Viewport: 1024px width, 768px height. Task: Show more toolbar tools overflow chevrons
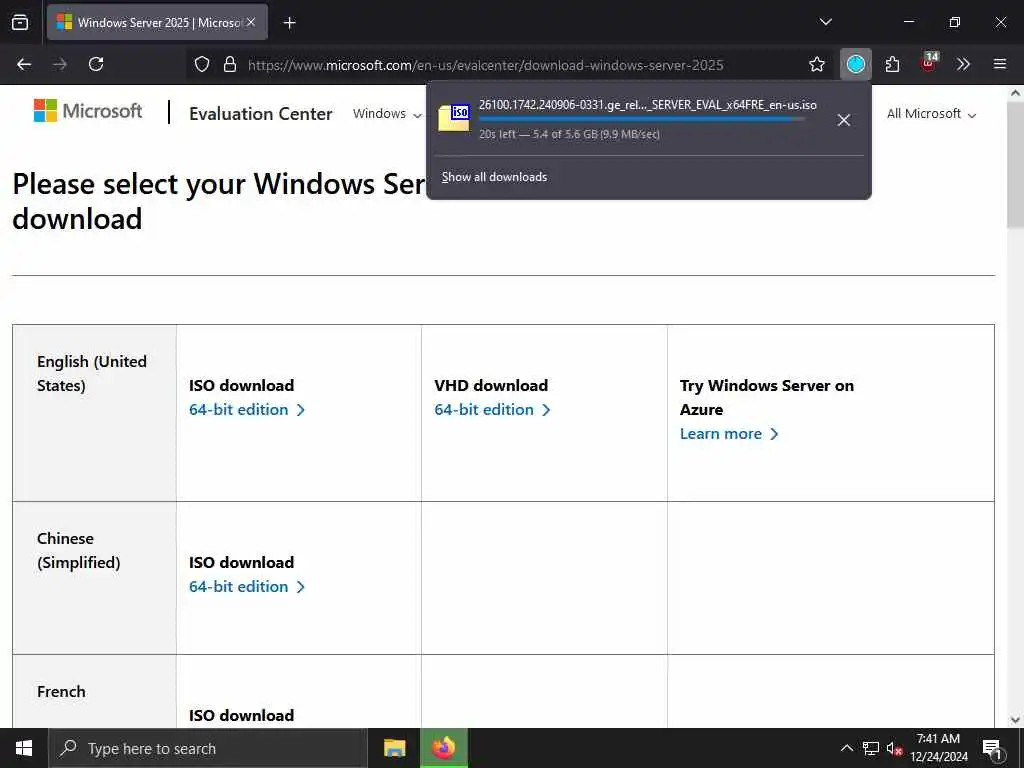pos(963,64)
